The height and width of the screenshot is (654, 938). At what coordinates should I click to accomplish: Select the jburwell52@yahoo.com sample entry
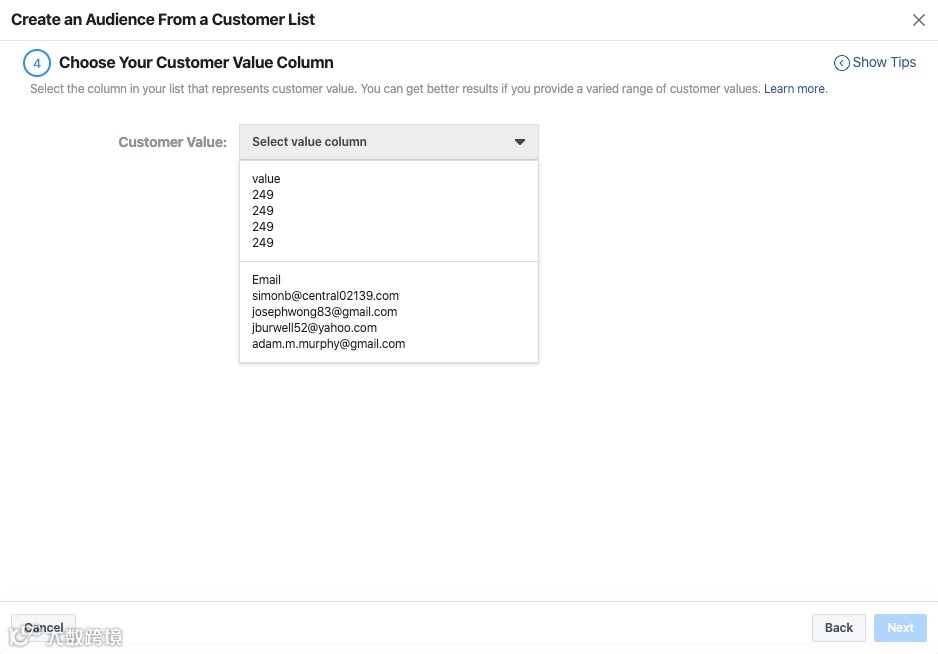(314, 328)
